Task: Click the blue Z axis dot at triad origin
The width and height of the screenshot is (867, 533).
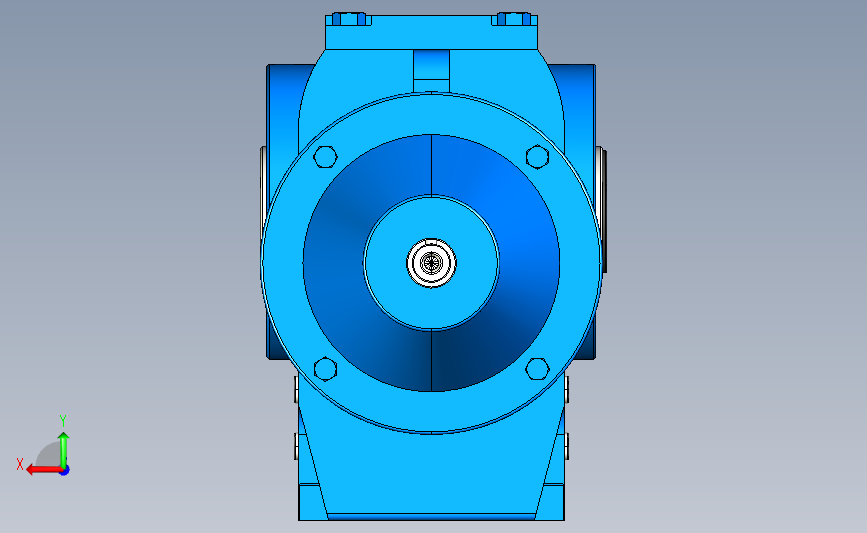Action: click(64, 471)
